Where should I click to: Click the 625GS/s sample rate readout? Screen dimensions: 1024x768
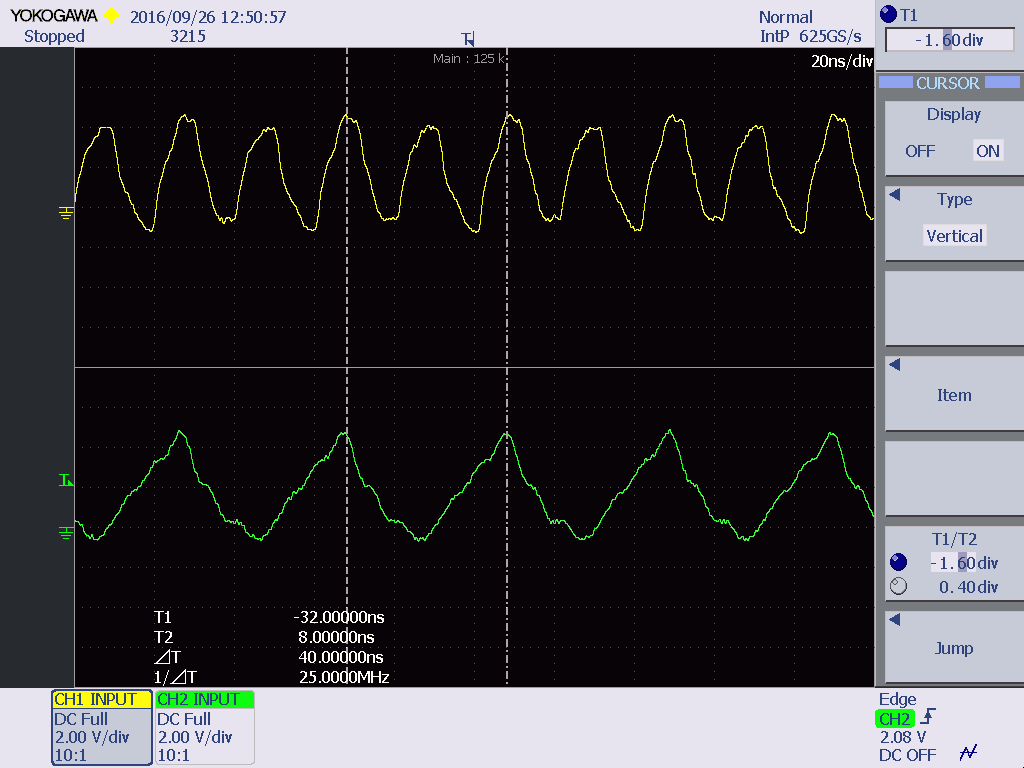coord(830,37)
